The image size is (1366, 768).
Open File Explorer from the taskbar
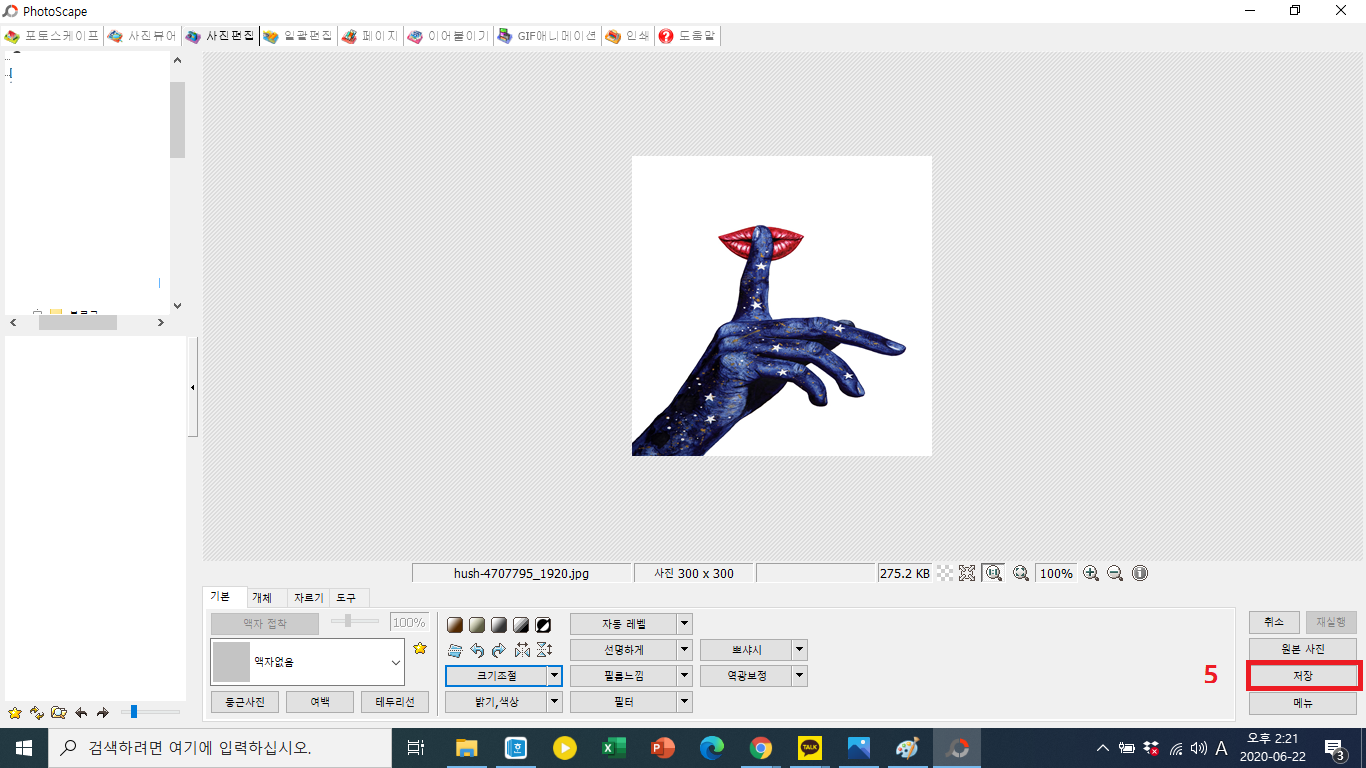point(467,748)
